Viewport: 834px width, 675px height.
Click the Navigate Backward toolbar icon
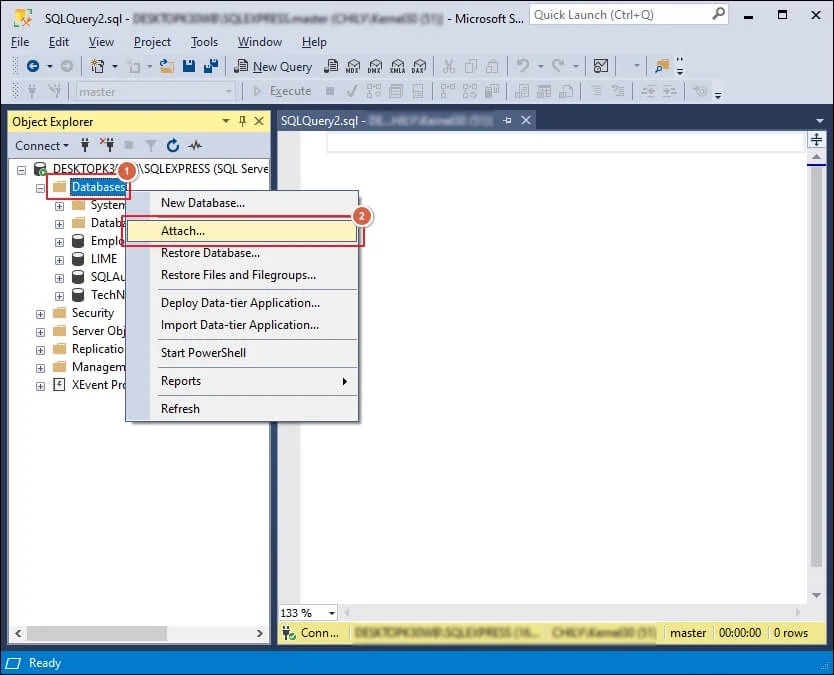tap(33, 66)
